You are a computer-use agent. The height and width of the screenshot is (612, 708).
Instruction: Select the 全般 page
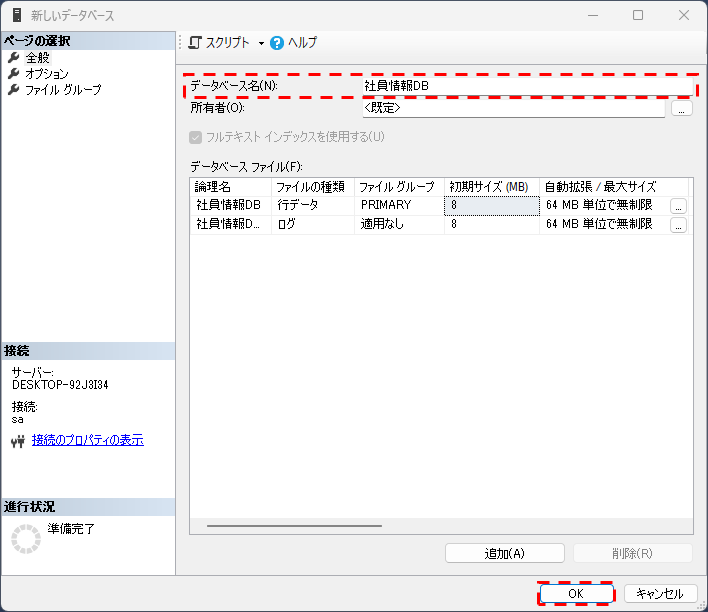point(37,58)
